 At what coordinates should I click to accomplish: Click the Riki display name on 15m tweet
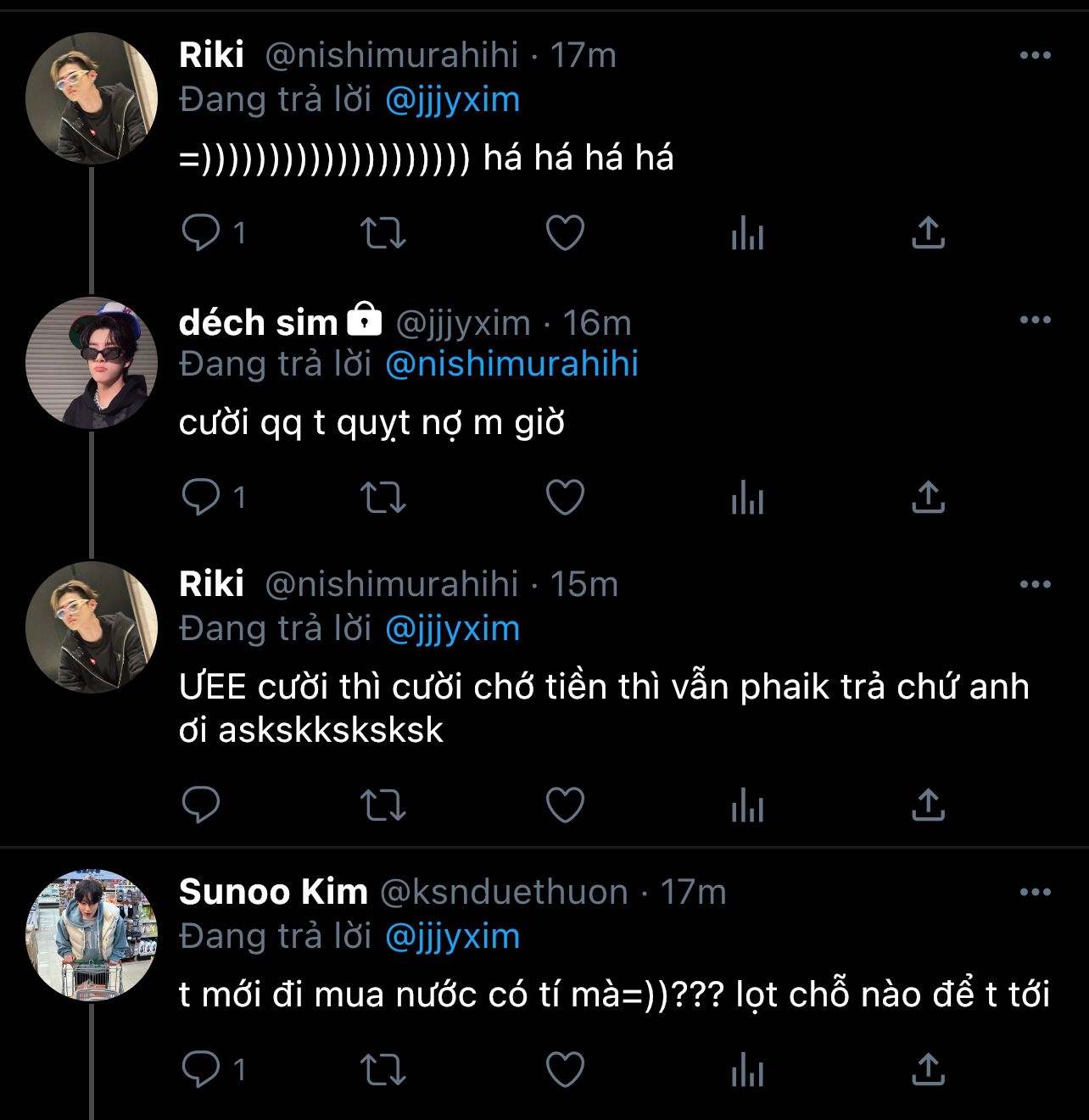[x=212, y=584]
